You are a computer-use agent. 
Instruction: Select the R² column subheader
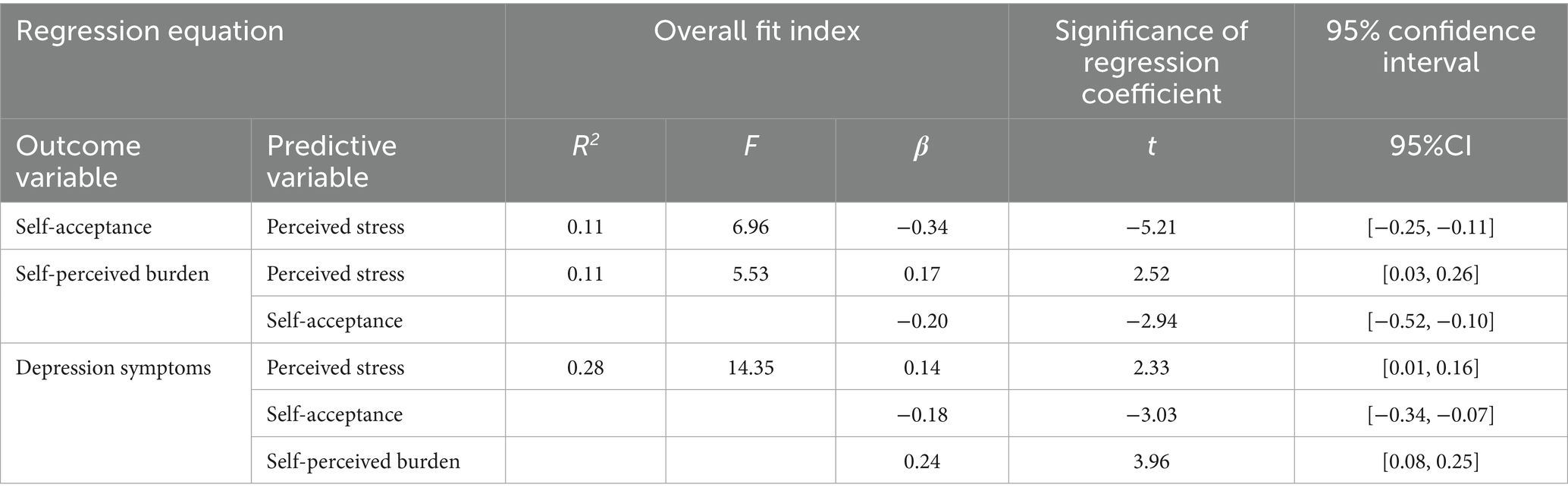(x=585, y=147)
